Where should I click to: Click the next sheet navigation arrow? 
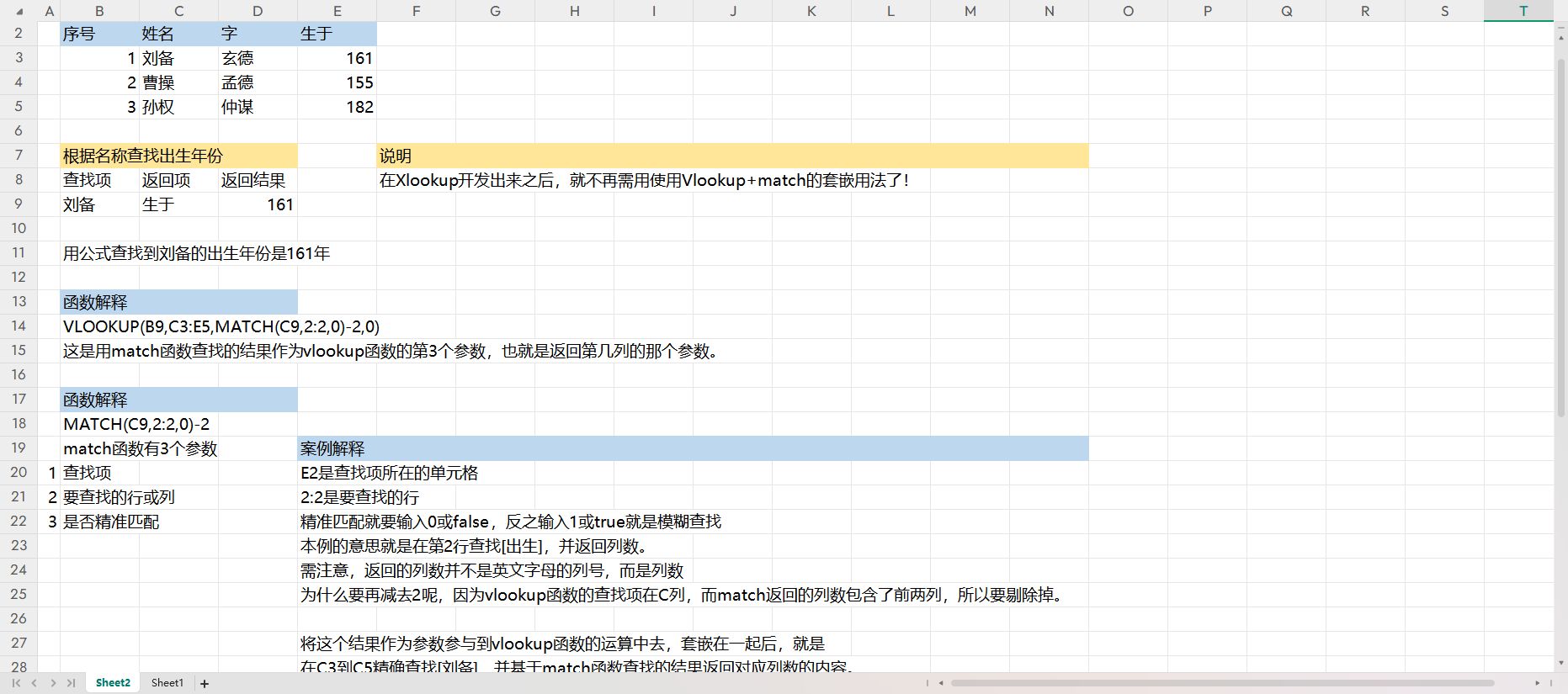[x=53, y=683]
